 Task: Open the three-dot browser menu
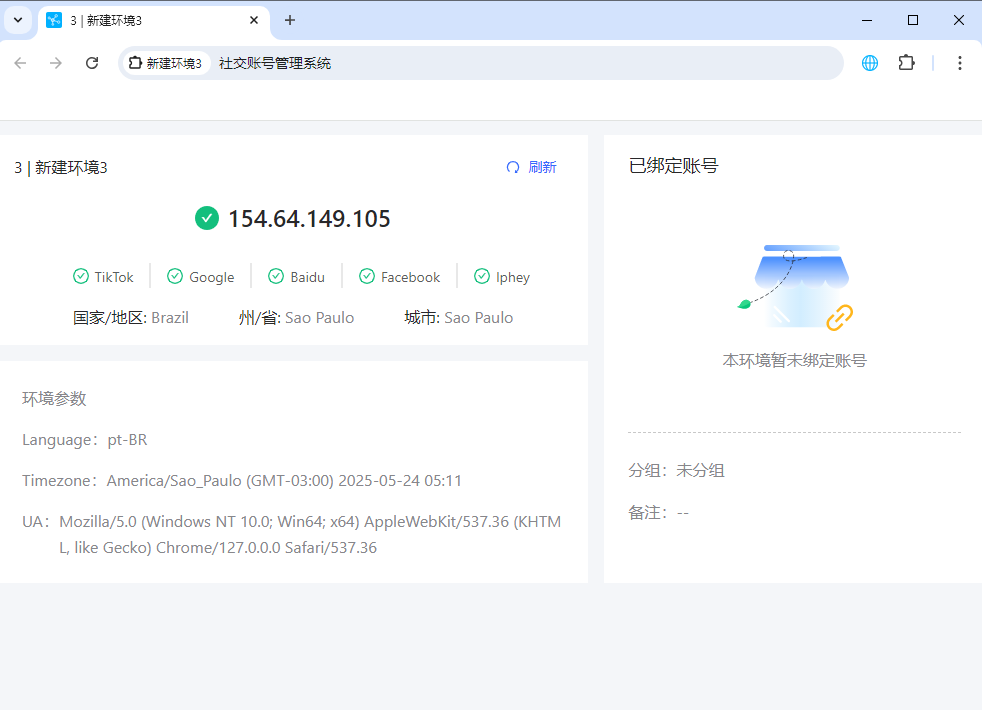pos(959,63)
